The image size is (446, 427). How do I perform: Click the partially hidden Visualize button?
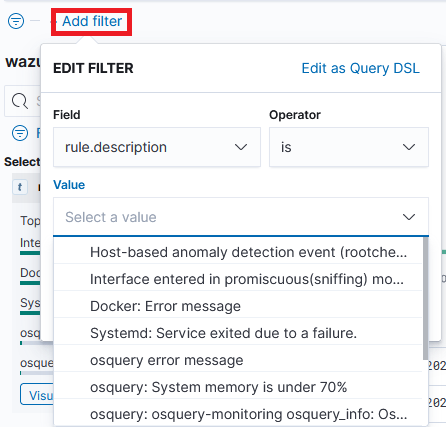click(x=37, y=395)
